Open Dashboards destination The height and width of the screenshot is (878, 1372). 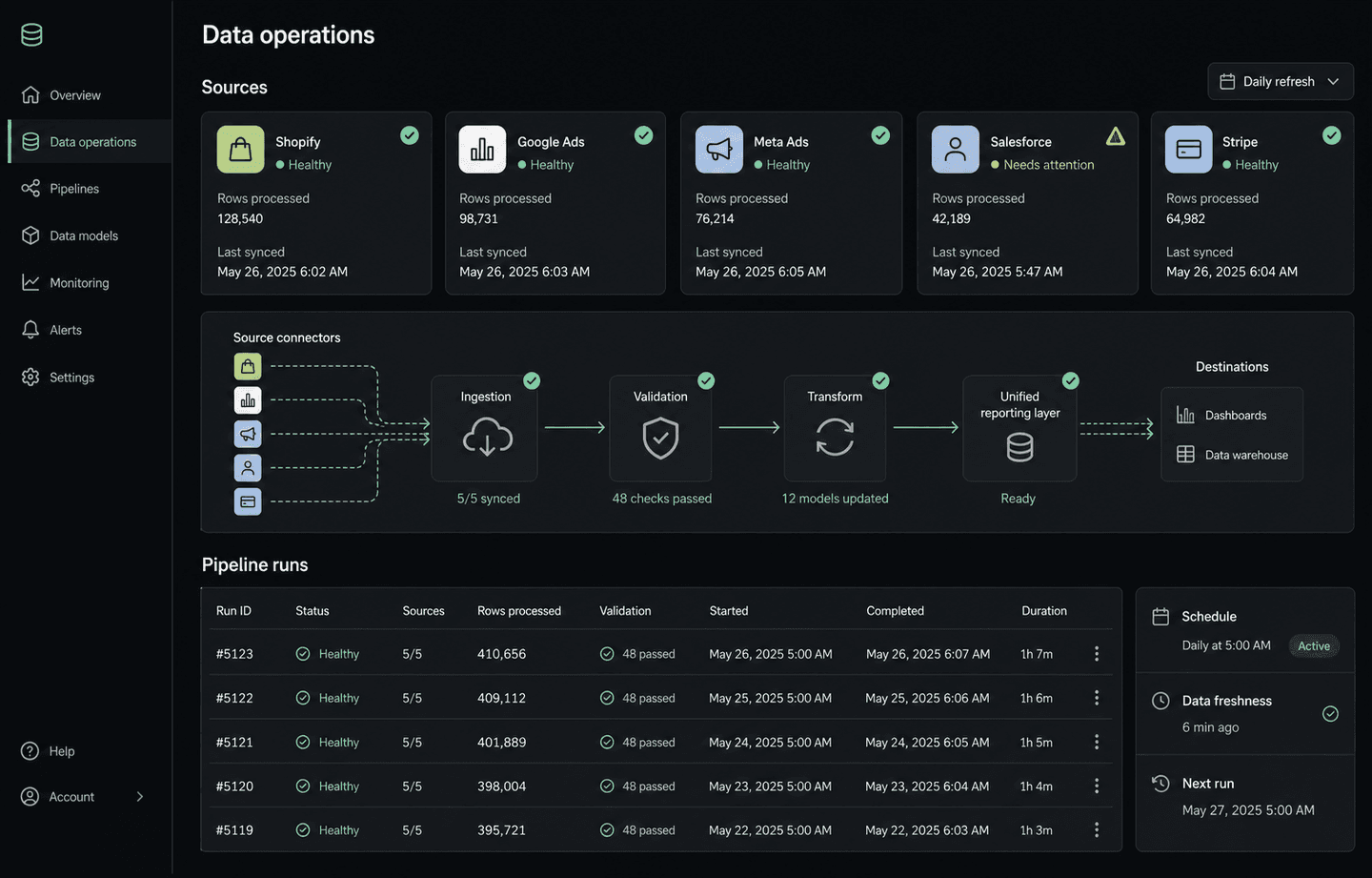point(1222,416)
